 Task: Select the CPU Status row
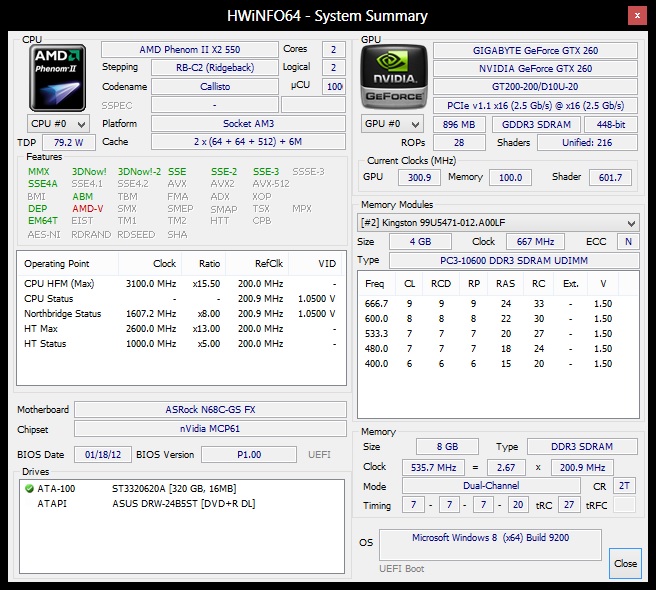180,298
